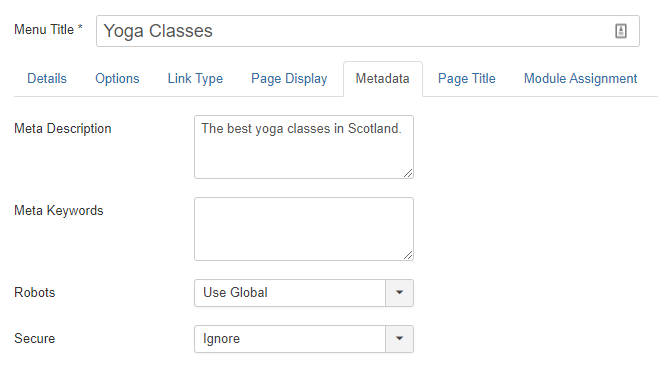Open the Module Assignment tab

click(x=580, y=78)
